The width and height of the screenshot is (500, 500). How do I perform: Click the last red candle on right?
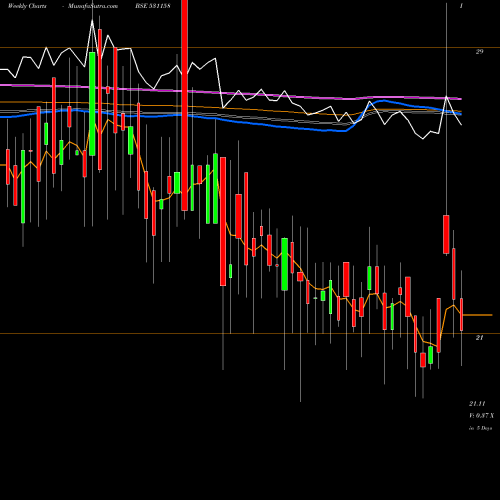[x=461, y=314]
